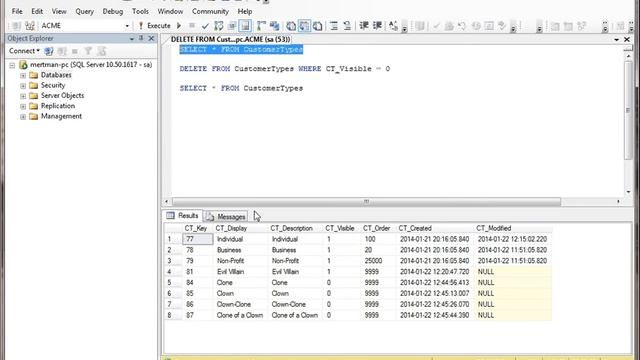Toggle Include Actual Execution Plan
640x360 pixels.
pos(261,26)
